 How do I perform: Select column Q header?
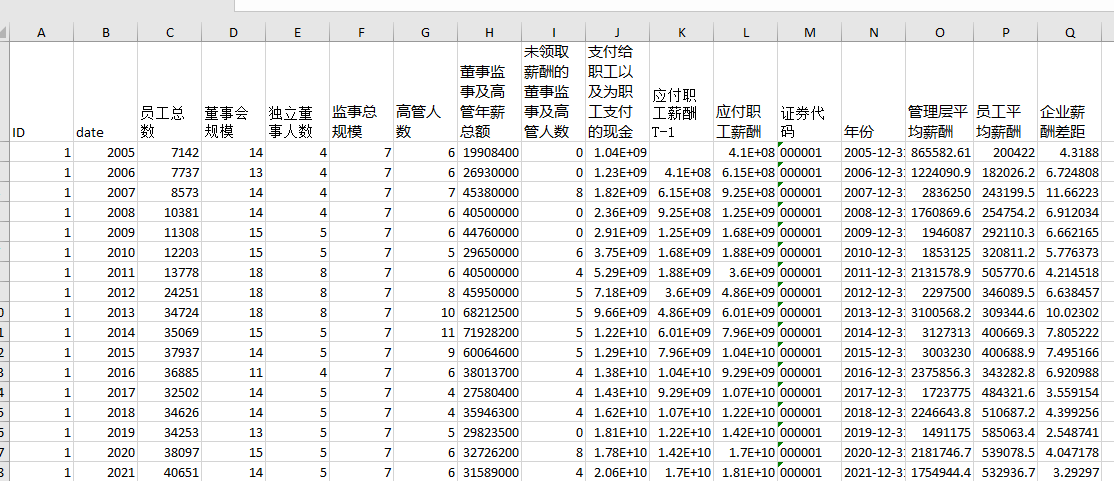(1070, 33)
